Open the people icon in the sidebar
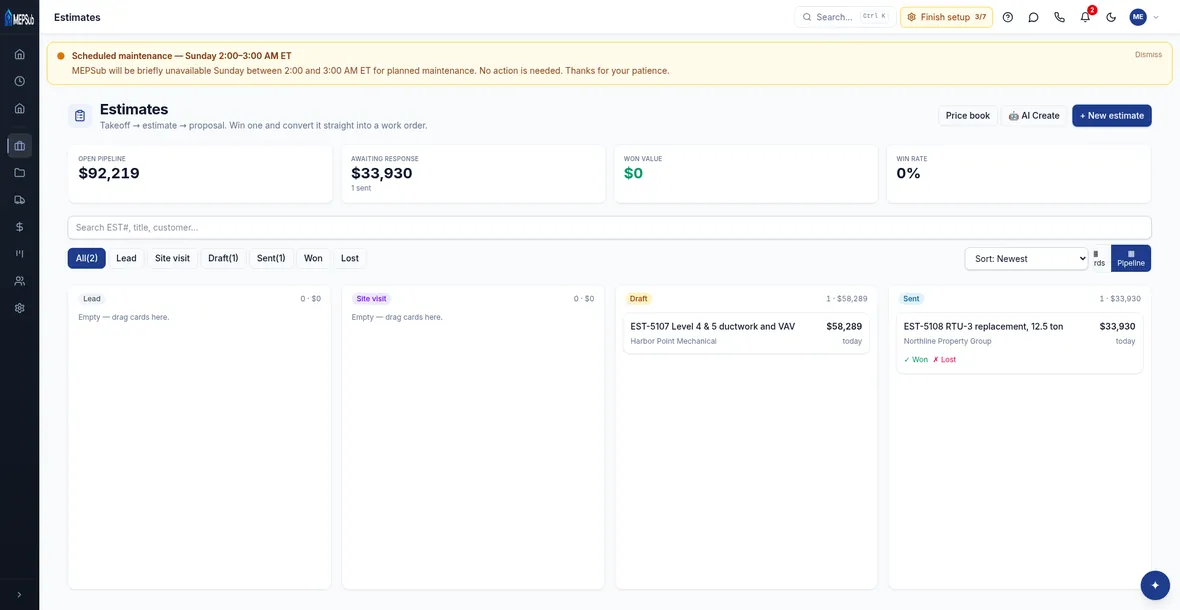The image size is (1180, 610). 20,281
